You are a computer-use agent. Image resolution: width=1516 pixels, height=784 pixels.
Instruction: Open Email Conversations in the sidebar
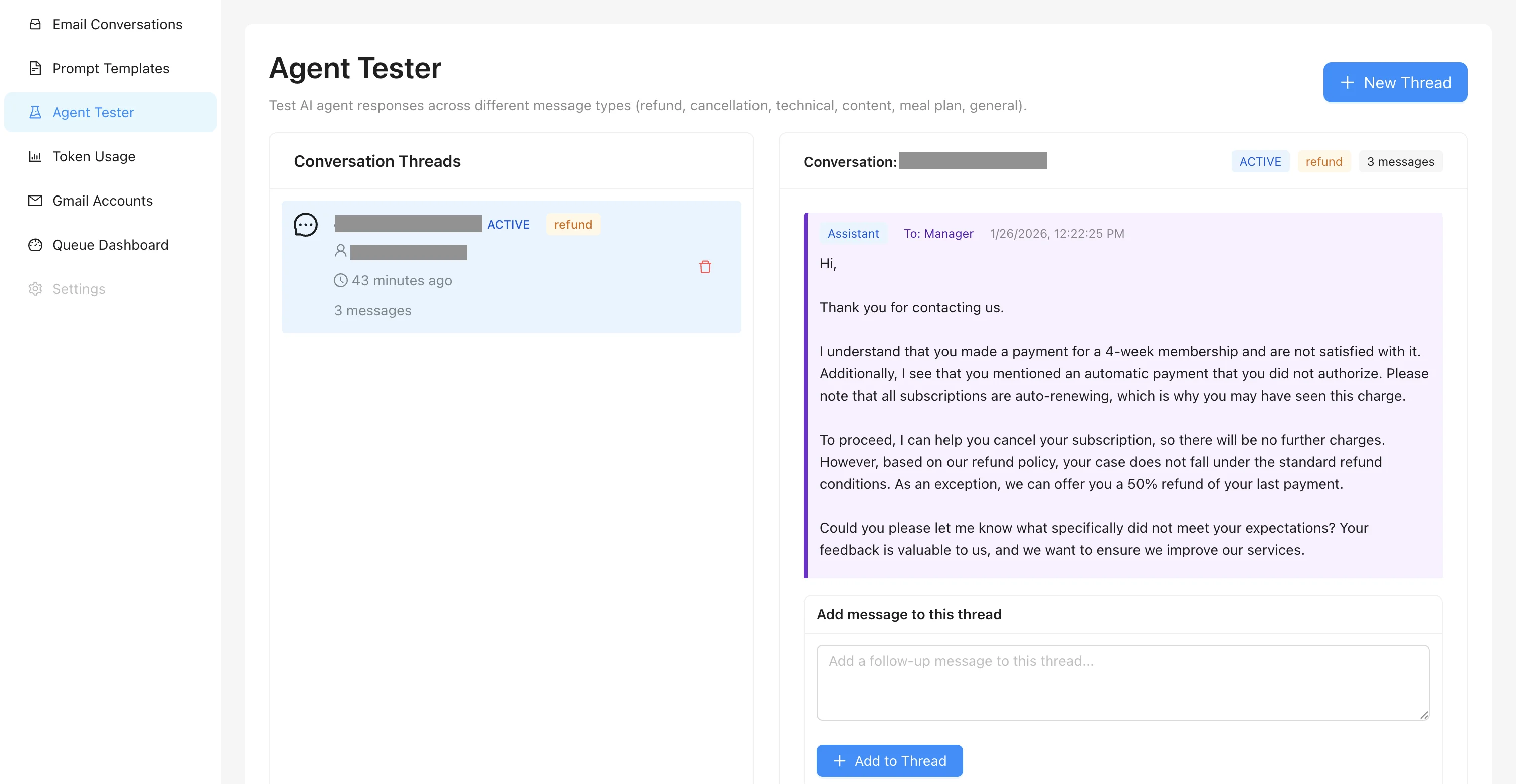click(117, 24)
